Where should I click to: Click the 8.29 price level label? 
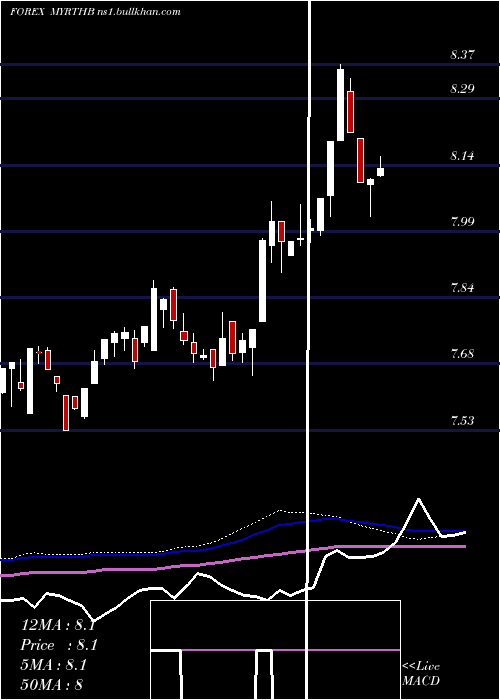[x=462, y=88]
